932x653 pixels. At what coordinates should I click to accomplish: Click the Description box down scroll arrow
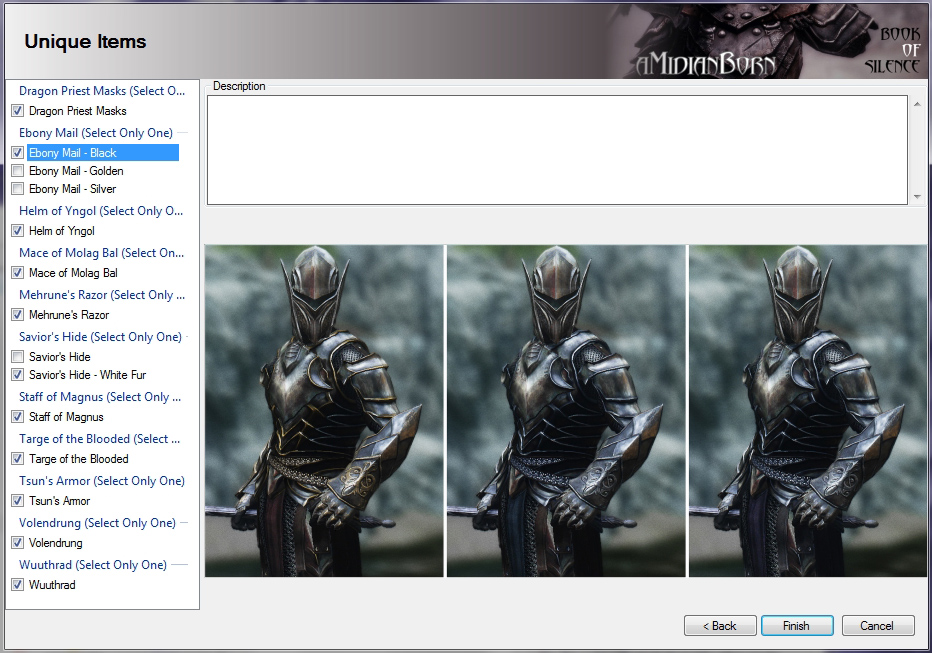tap(917, 197)
